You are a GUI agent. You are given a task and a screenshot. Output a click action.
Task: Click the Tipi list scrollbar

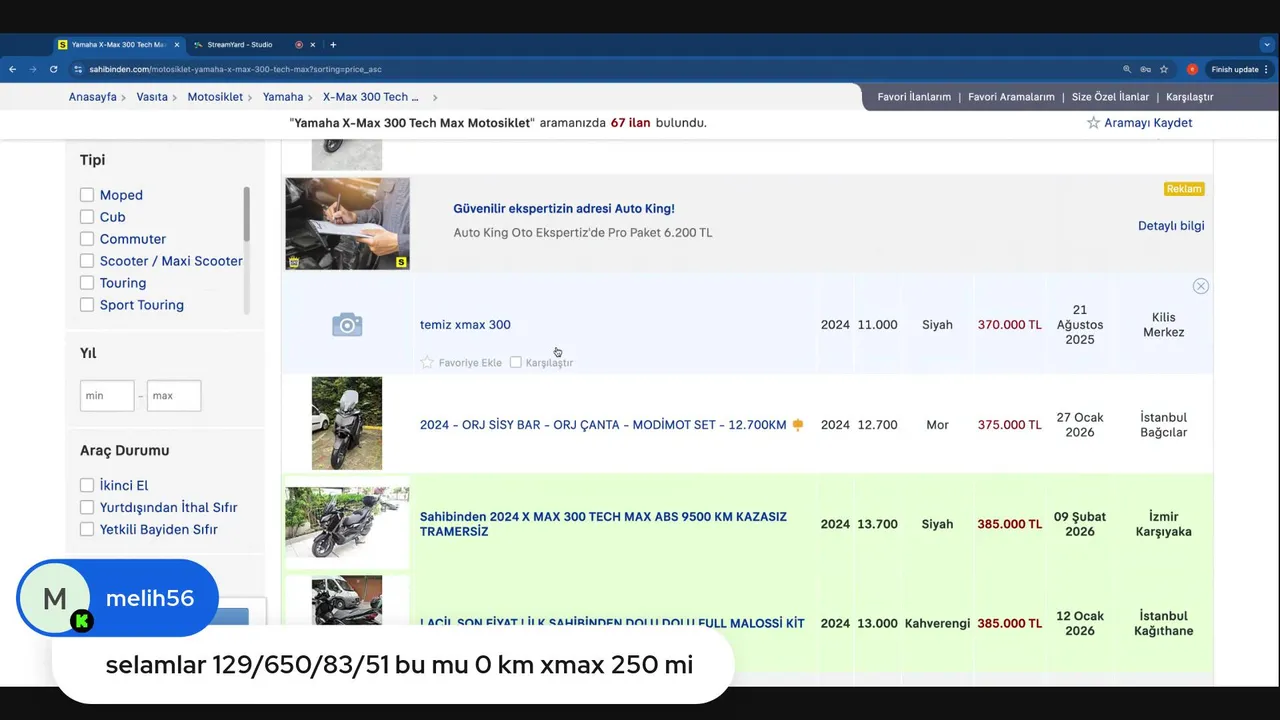click(246, 213)
